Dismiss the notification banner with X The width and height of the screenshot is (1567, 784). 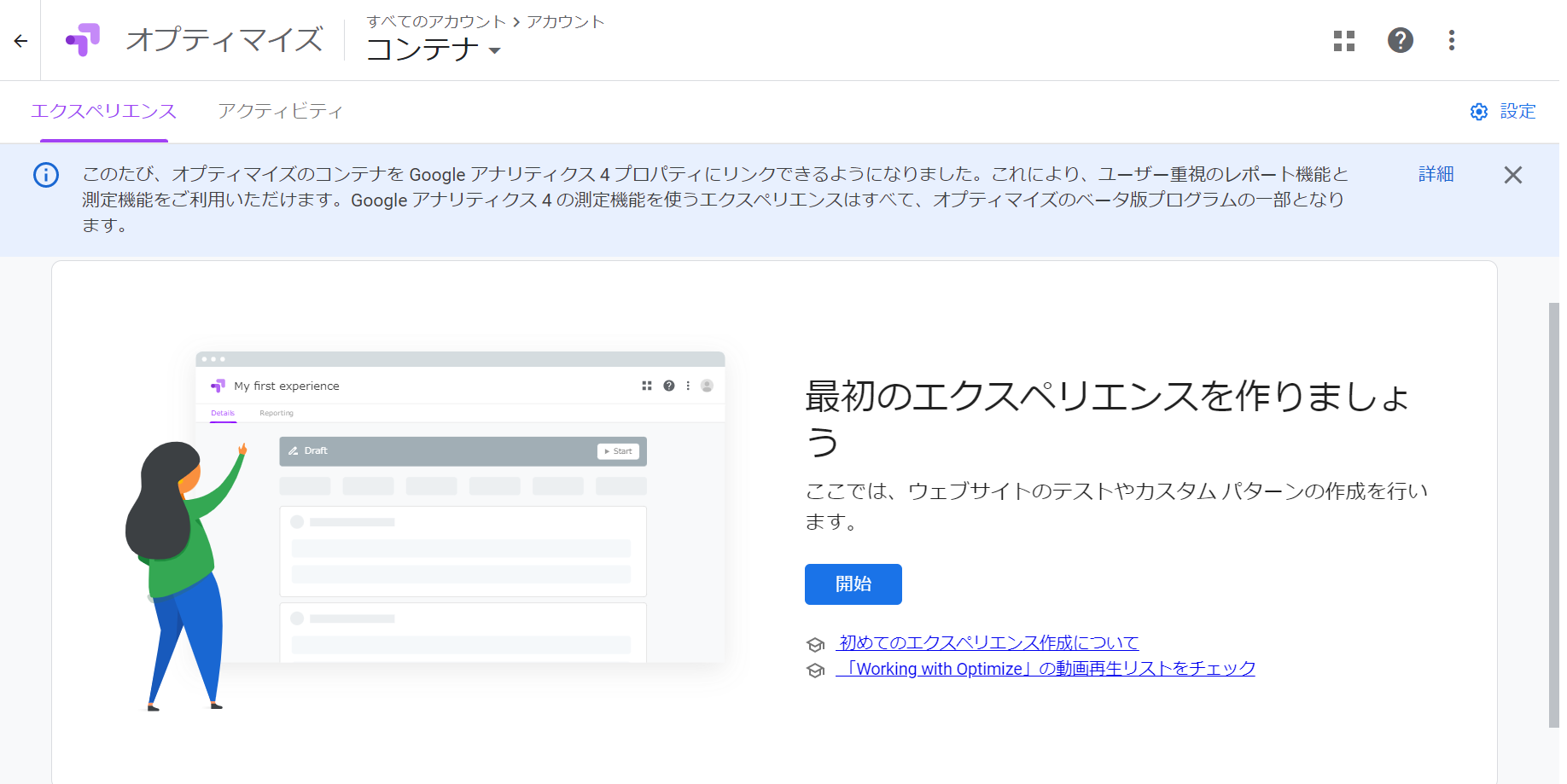tap(1513, 175)
